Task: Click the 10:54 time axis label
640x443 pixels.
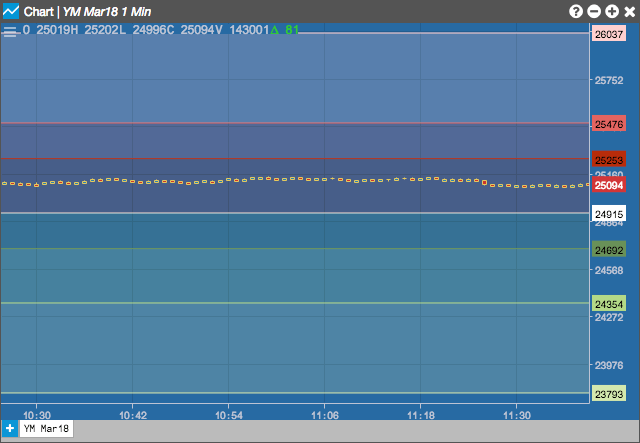Action: tap(229, 415)
